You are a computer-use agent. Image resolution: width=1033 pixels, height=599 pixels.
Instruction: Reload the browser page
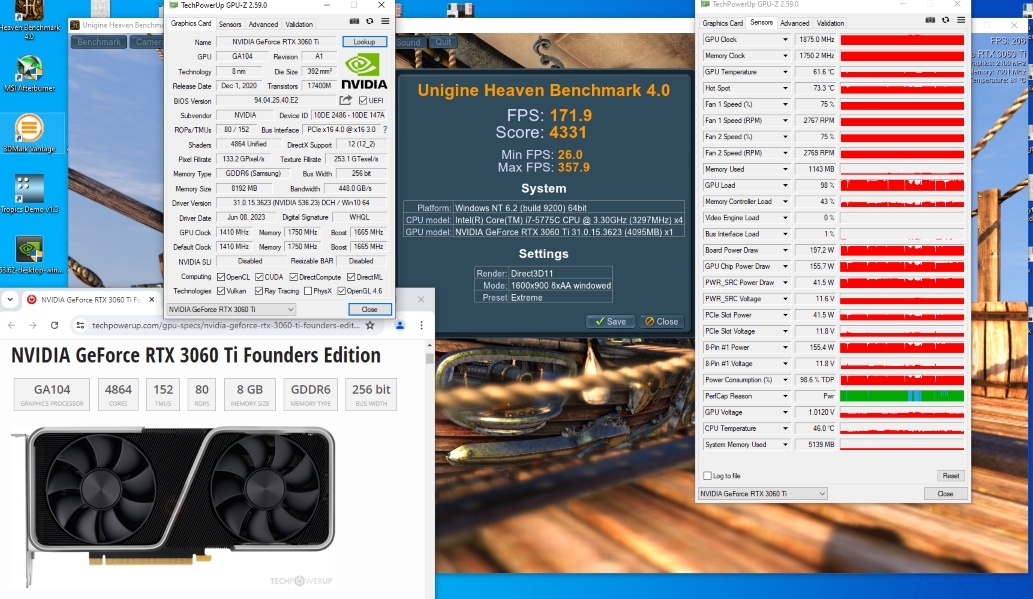[x=54, y=325]
